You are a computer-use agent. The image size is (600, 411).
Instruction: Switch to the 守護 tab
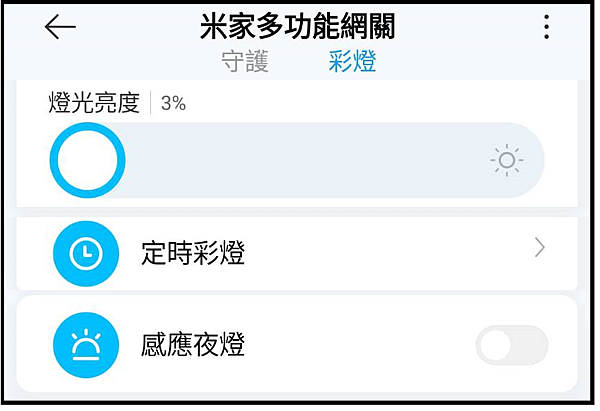point(245,62)
